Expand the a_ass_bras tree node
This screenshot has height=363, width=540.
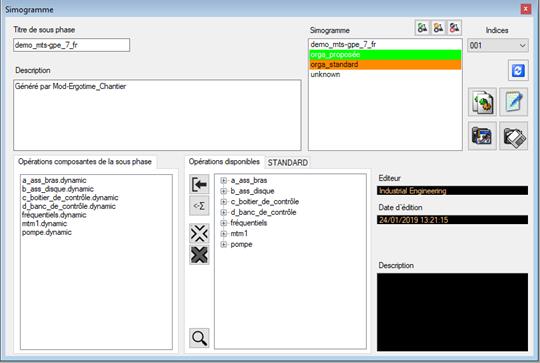click(224, 180)
